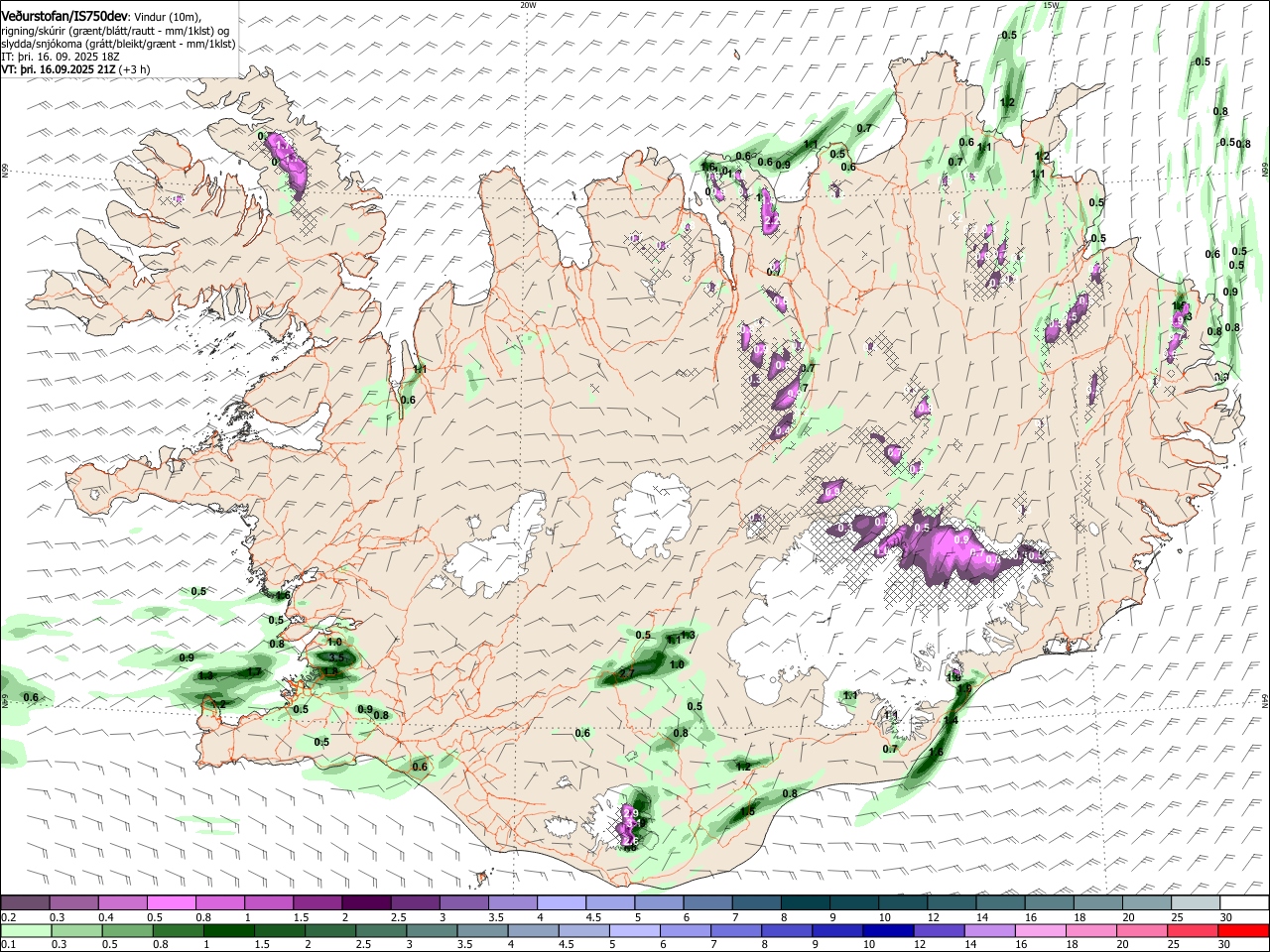Select the initial time line 'IT: þri. 16. 09. 2025 18Z'
This screenshot has height=952, width=1270.
pyautogui.click(x=61, y=57)
